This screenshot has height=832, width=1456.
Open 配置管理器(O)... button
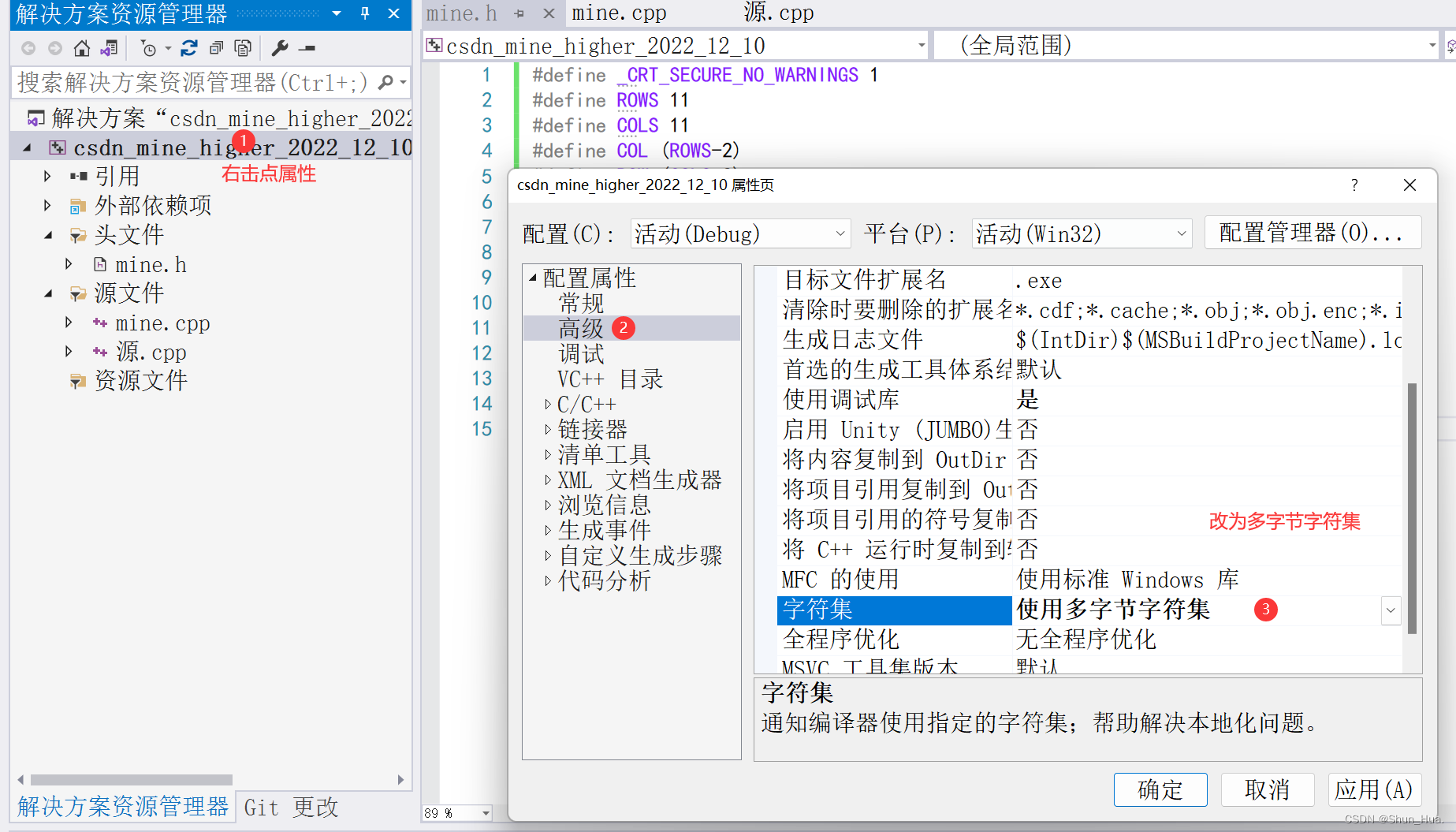click(x=1313, y=233)
